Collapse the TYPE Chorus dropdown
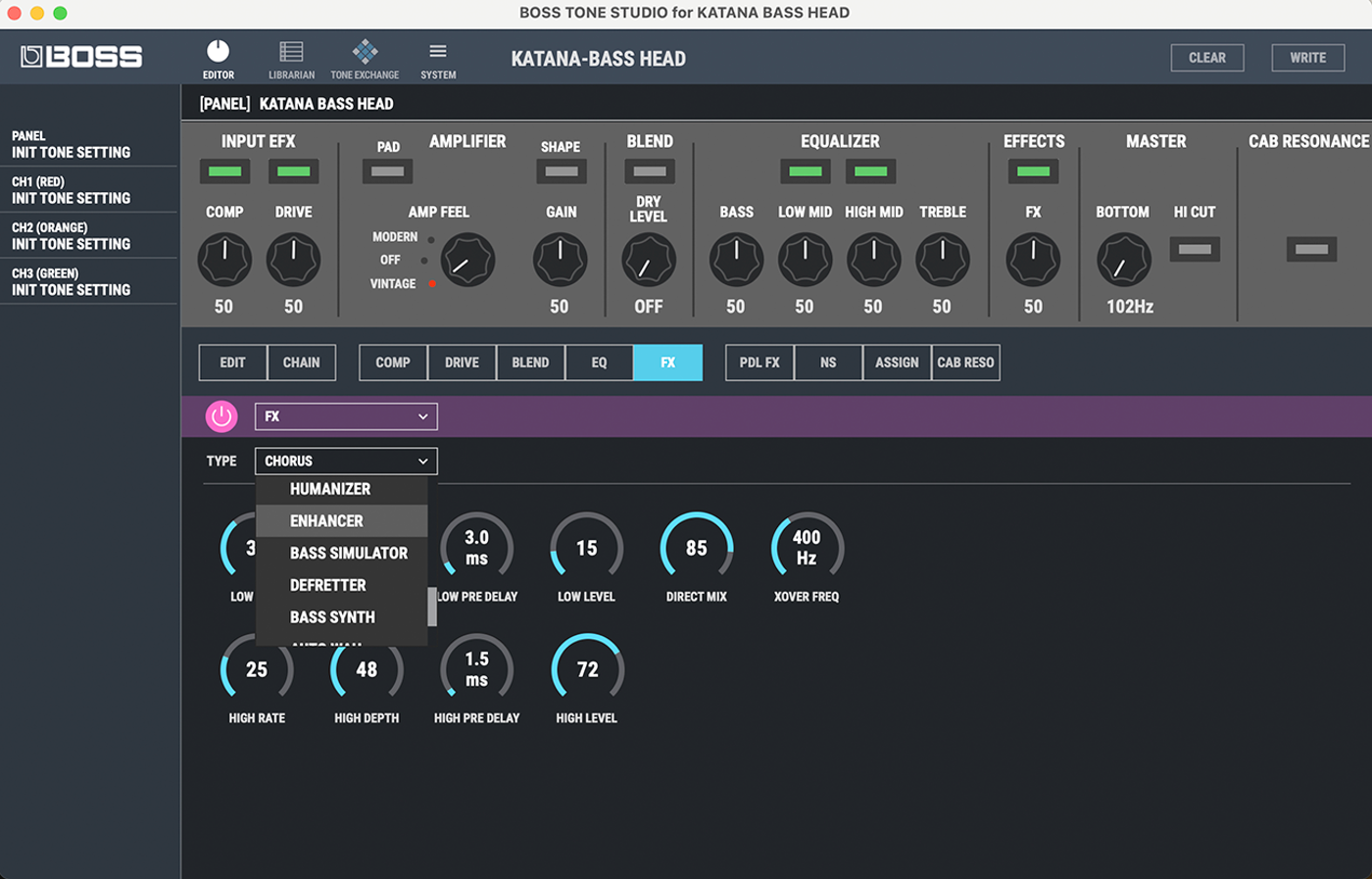Viewport: 1372px width, 879px height. pos(346,461)
